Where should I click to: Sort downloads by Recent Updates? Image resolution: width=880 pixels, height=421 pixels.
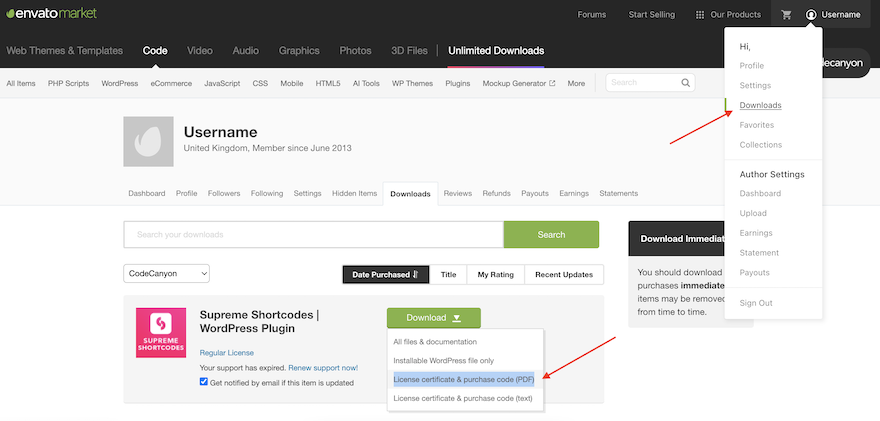click(x=564, y=274)
